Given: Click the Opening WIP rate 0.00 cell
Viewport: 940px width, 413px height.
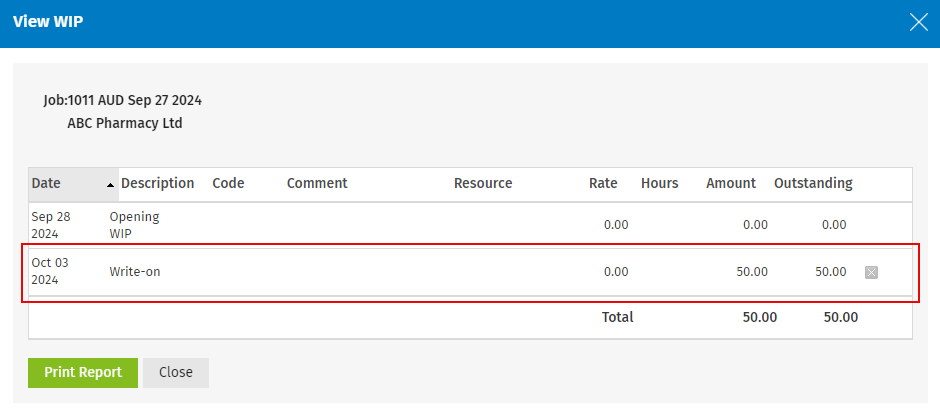Looking at the screenshot, I should tap(616, 225).
